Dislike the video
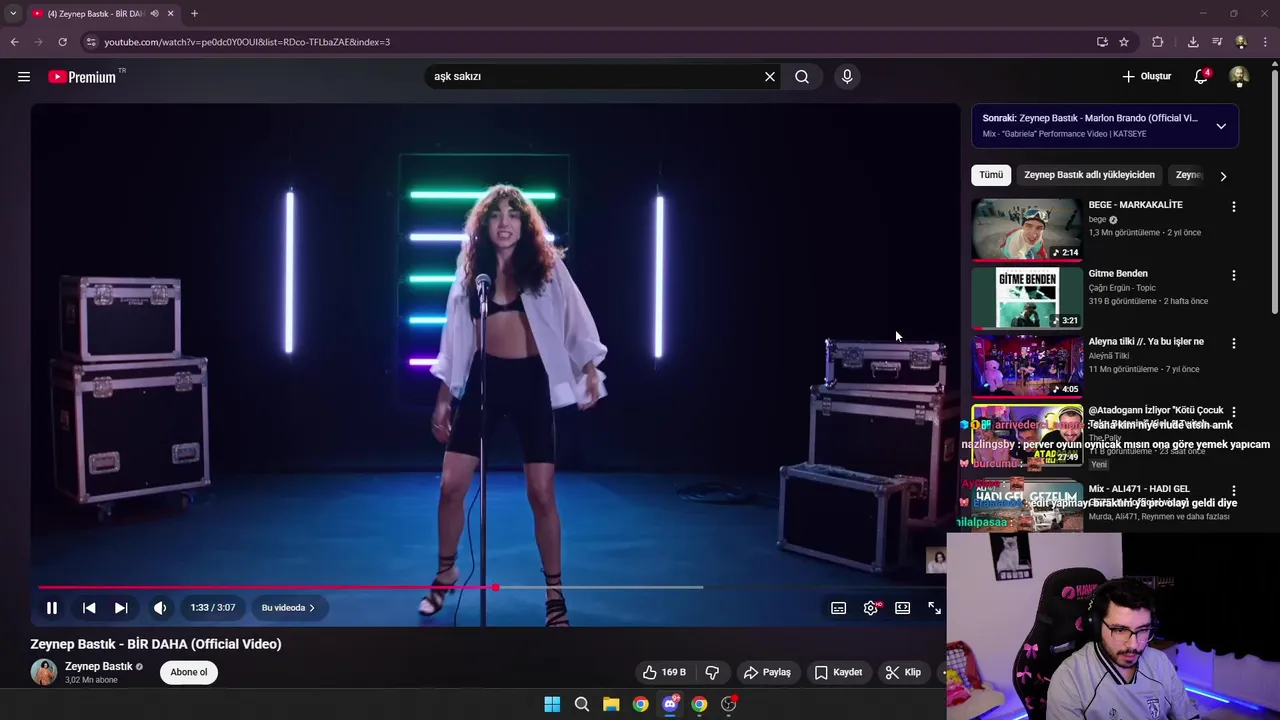 pyautogui.click(x=713, y=672)
